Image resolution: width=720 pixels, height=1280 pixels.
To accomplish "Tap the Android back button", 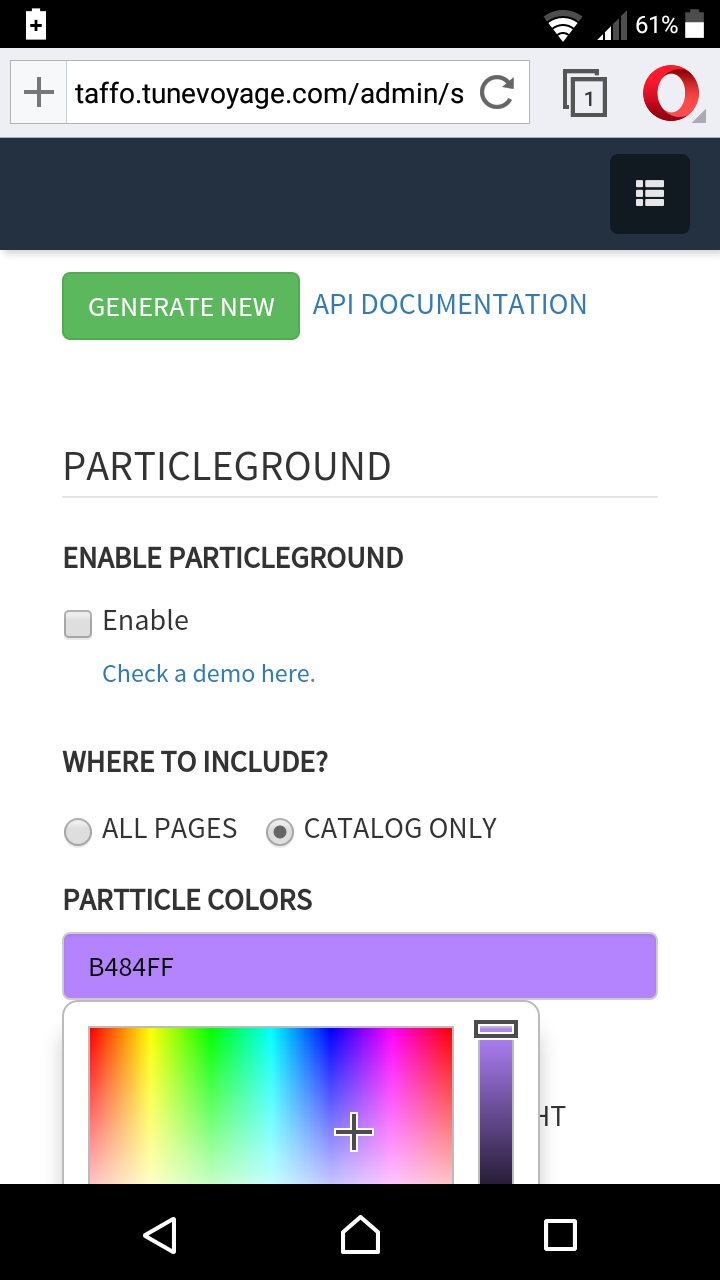I will click(160, 1234).
